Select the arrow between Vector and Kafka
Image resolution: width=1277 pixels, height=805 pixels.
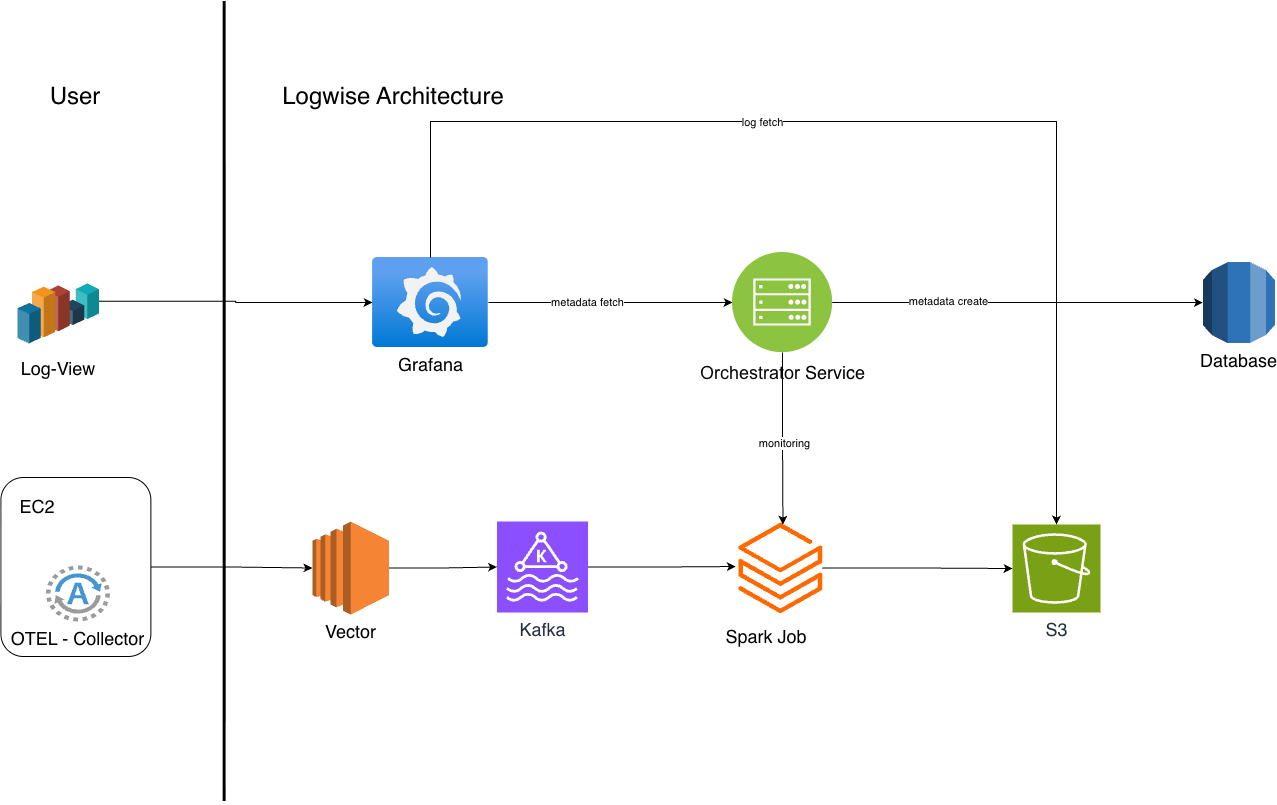pos(444,568)
